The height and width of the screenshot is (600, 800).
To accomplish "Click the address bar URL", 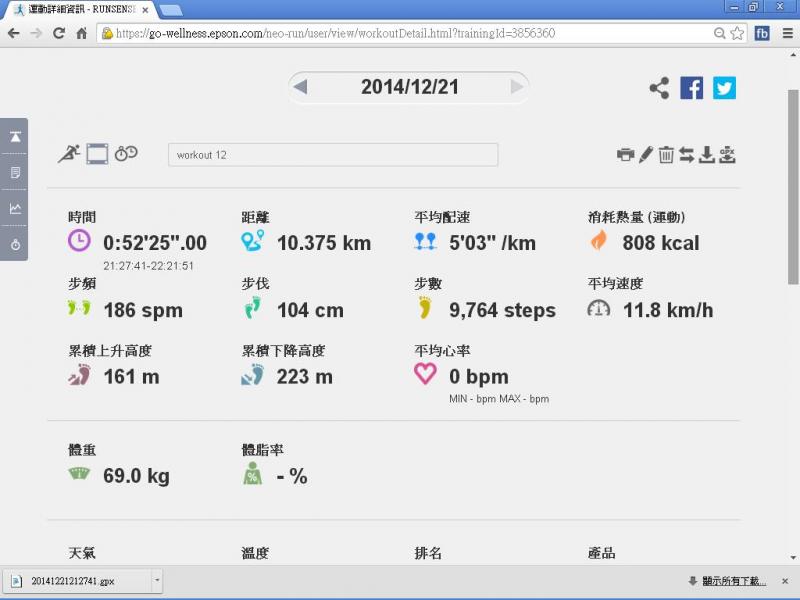I will (x=335, y=34).
